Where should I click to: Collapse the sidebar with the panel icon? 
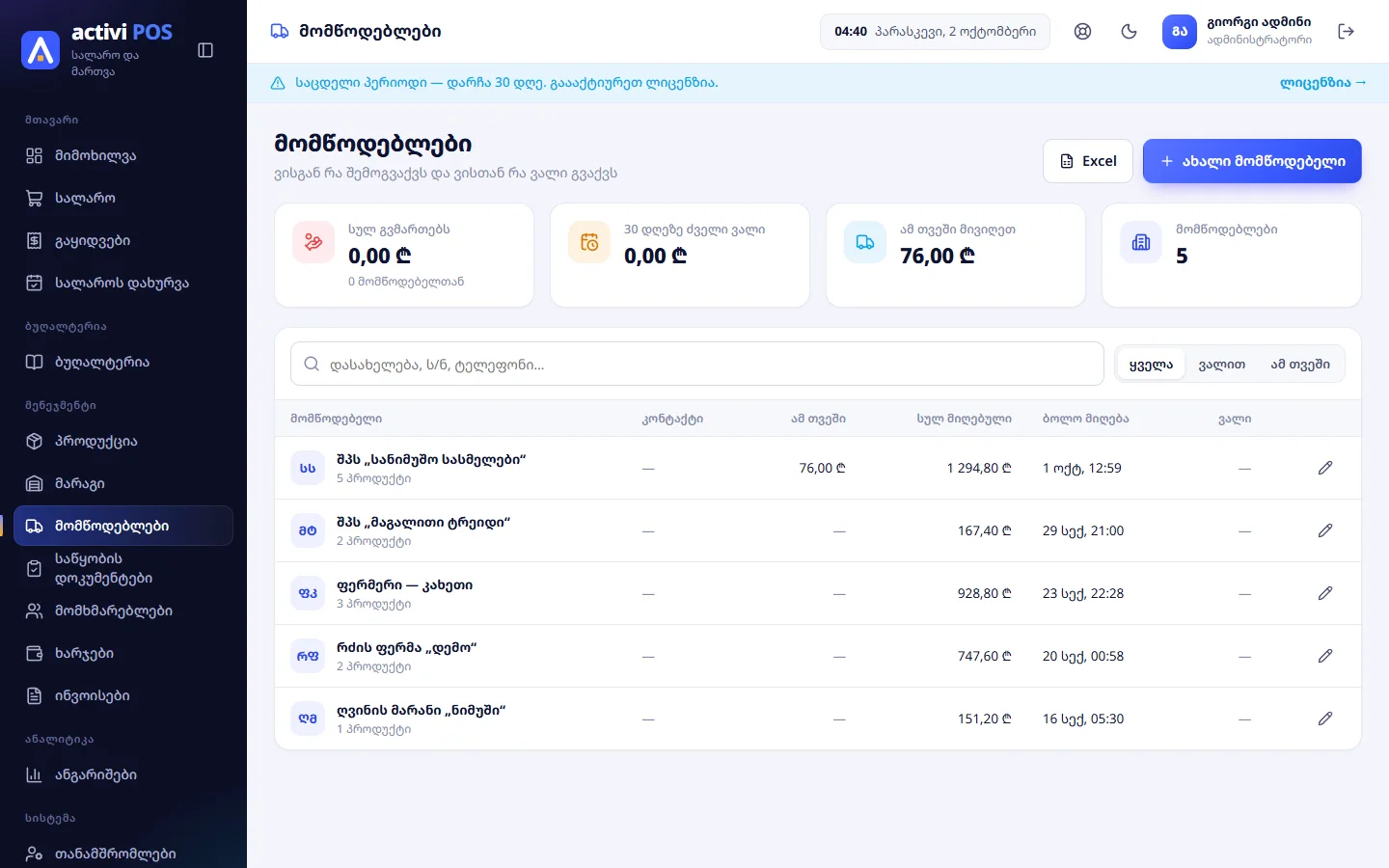(x=205, y=50)
